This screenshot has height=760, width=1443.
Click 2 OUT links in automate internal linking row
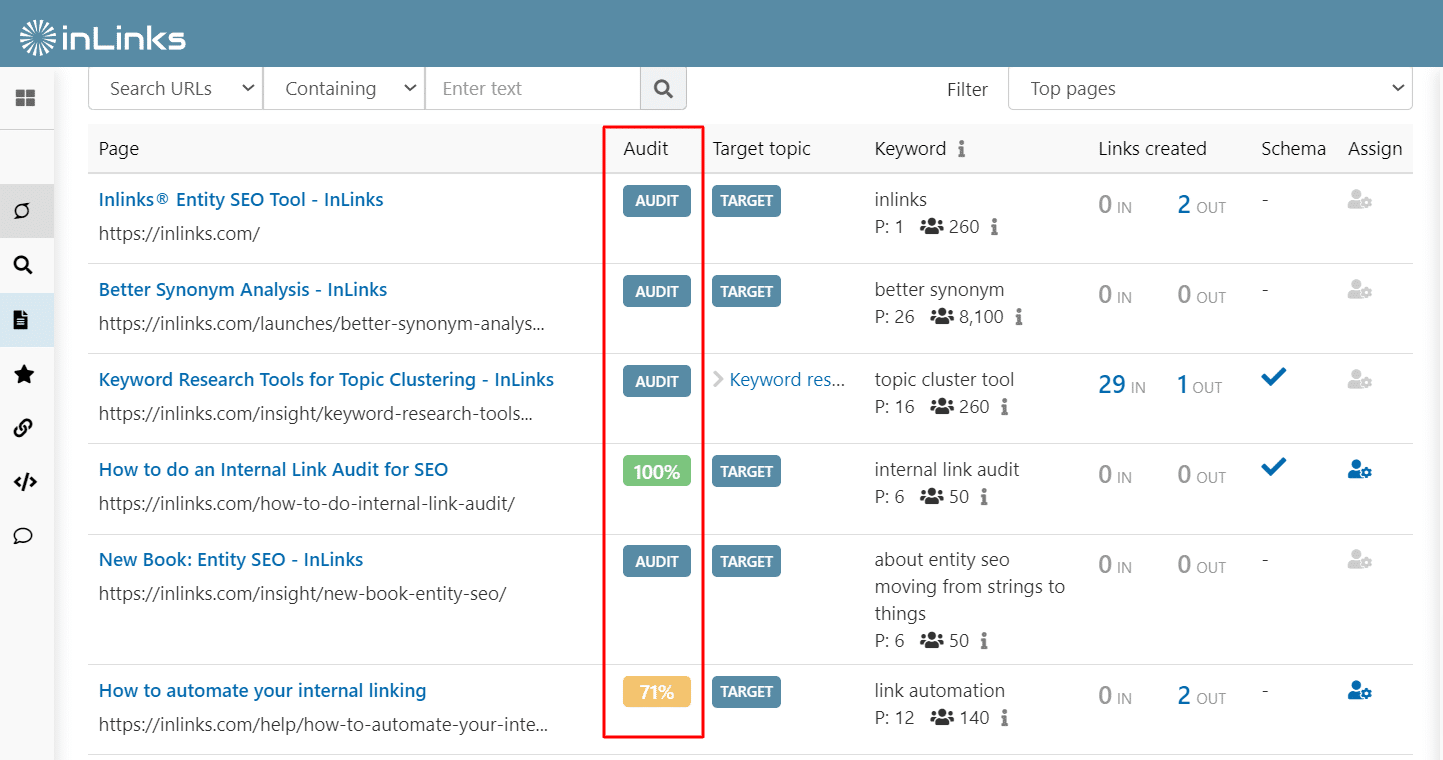[x=1201, y=696]
